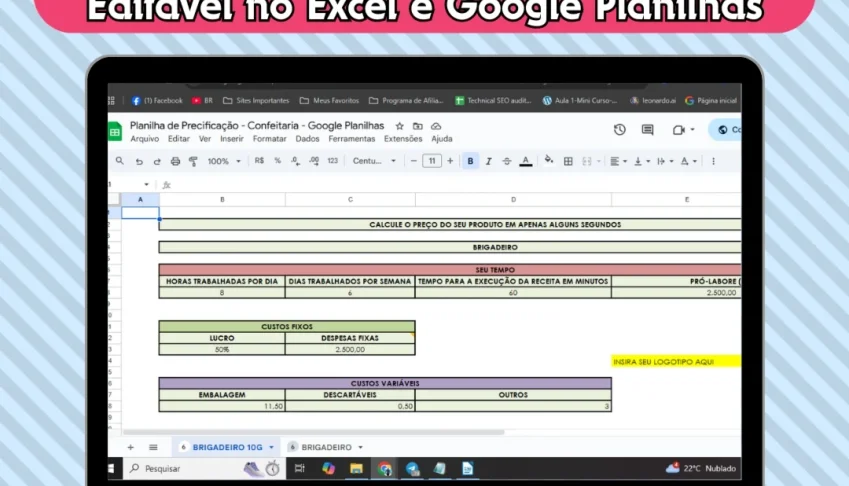Open Chrome from the taskbar
The height and width of the screenshot is (486, 849).
coord(385,469)
